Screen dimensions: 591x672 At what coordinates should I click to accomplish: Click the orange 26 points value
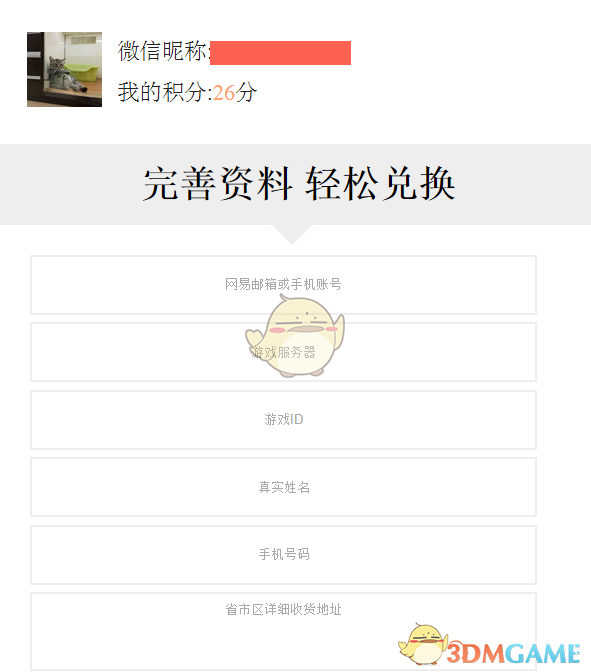224,93
